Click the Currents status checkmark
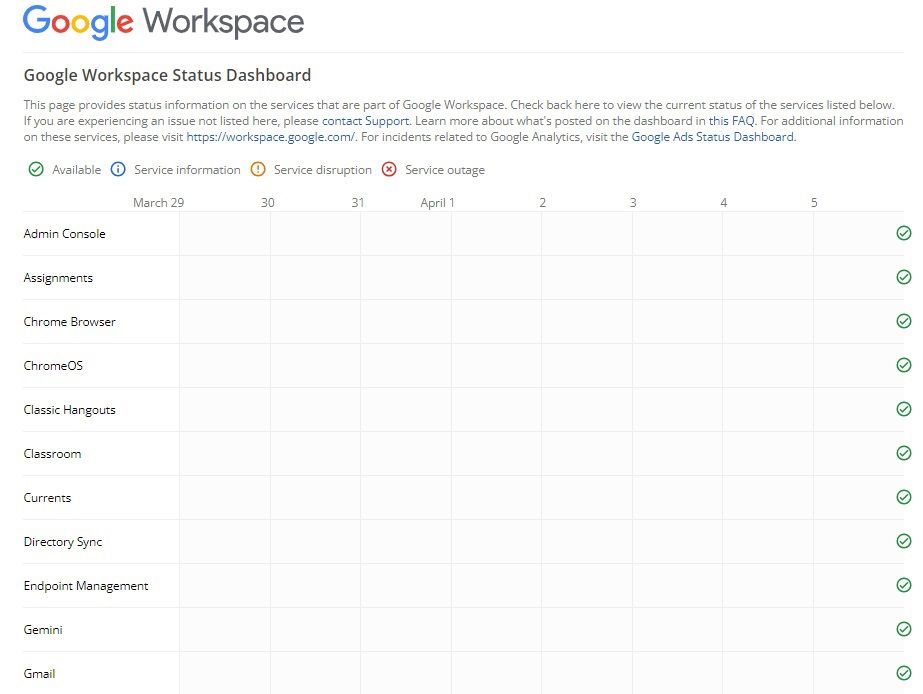 tap(904, 497)
